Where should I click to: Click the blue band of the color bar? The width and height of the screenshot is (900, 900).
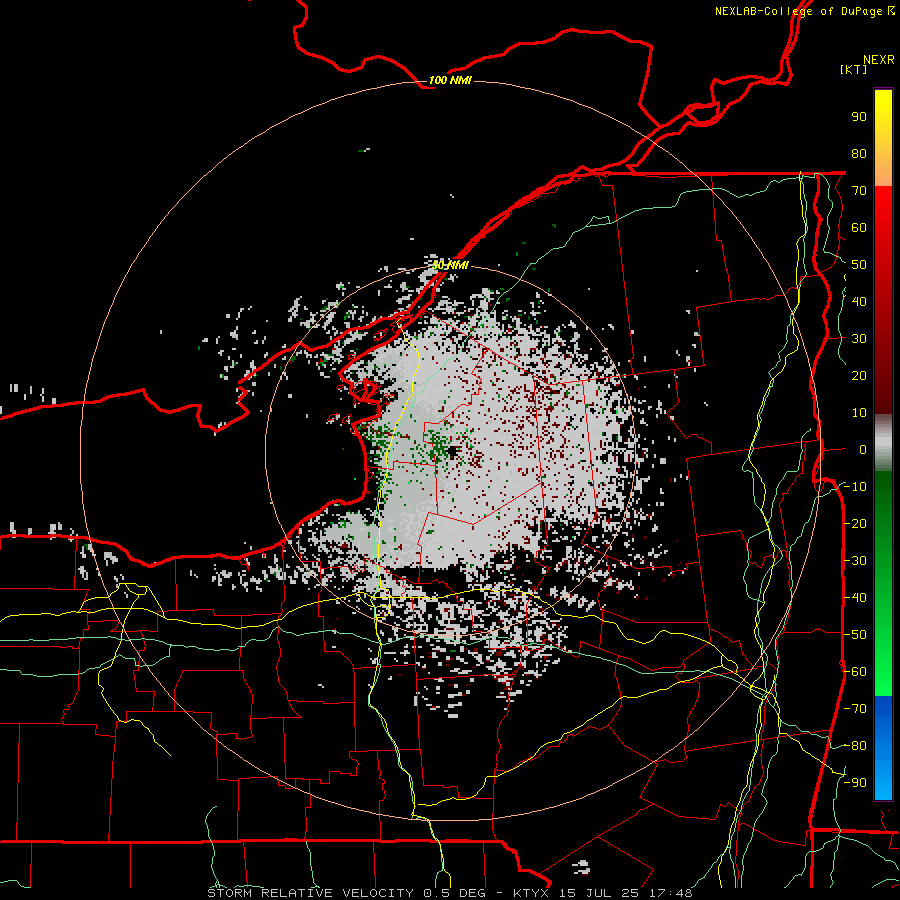coord(883,747)
